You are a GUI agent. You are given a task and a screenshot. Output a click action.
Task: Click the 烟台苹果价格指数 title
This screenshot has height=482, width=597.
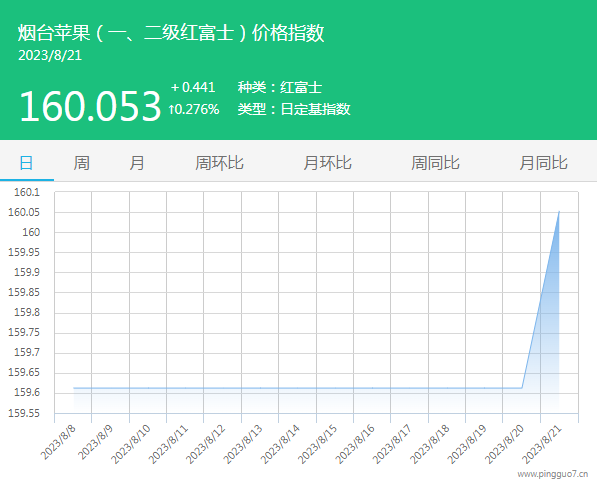[171, 32]
